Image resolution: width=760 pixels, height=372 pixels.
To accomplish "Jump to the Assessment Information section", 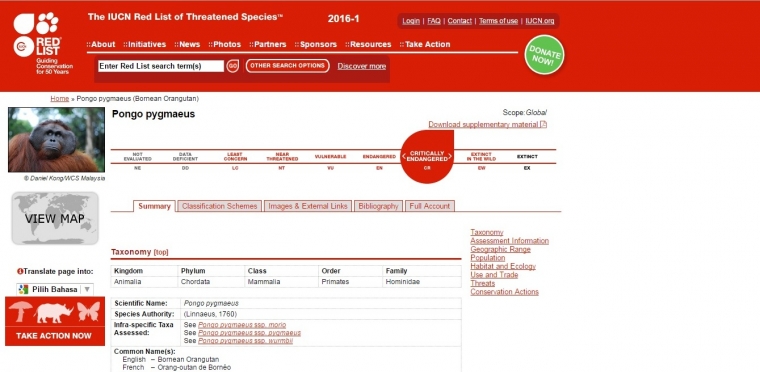I will [x=509, y=241].
